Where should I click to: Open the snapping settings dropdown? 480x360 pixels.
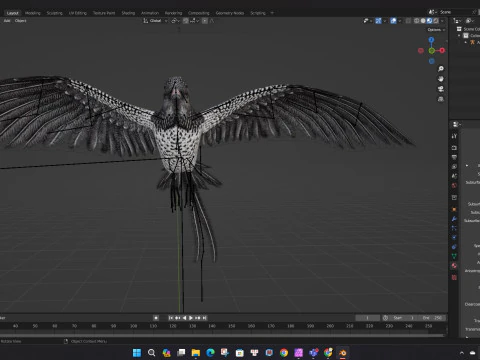click(x=195, y=21)
